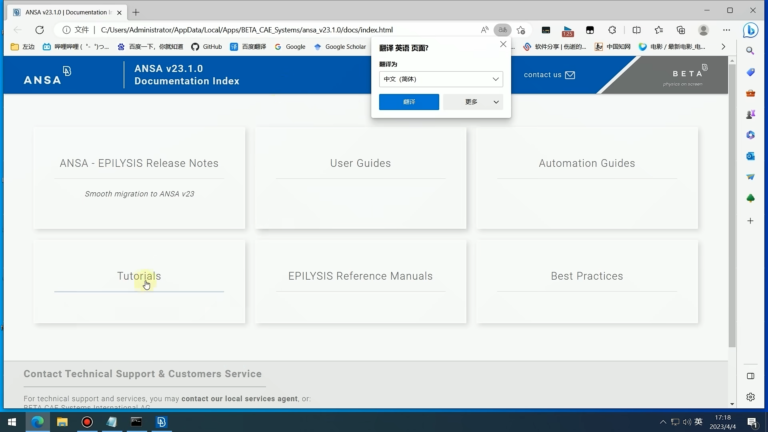
Task: Click the blue 翻译 translate button
Action: pyautogui.click(x=409, y=102)
